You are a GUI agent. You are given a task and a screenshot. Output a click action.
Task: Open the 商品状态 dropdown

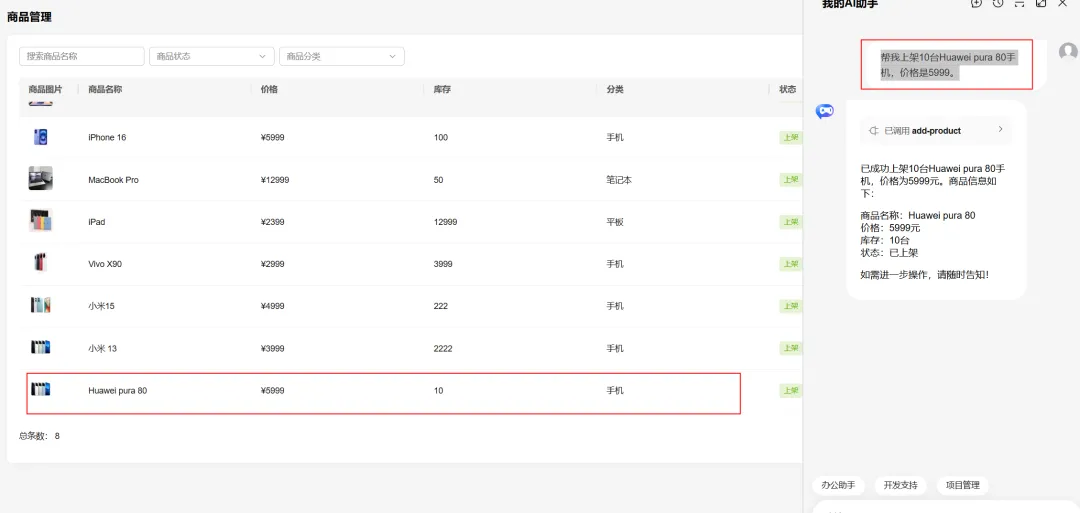tap(211, 56)
